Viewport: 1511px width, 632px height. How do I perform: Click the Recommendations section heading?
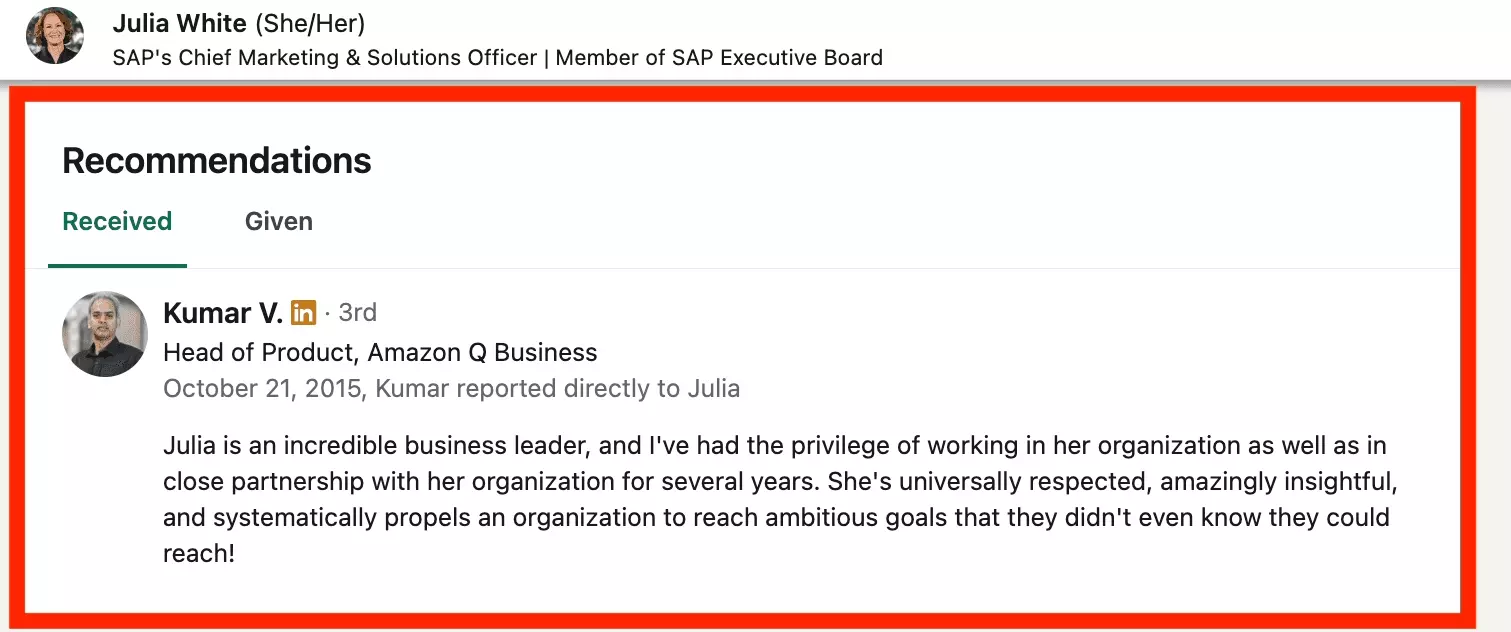[217, 161]
